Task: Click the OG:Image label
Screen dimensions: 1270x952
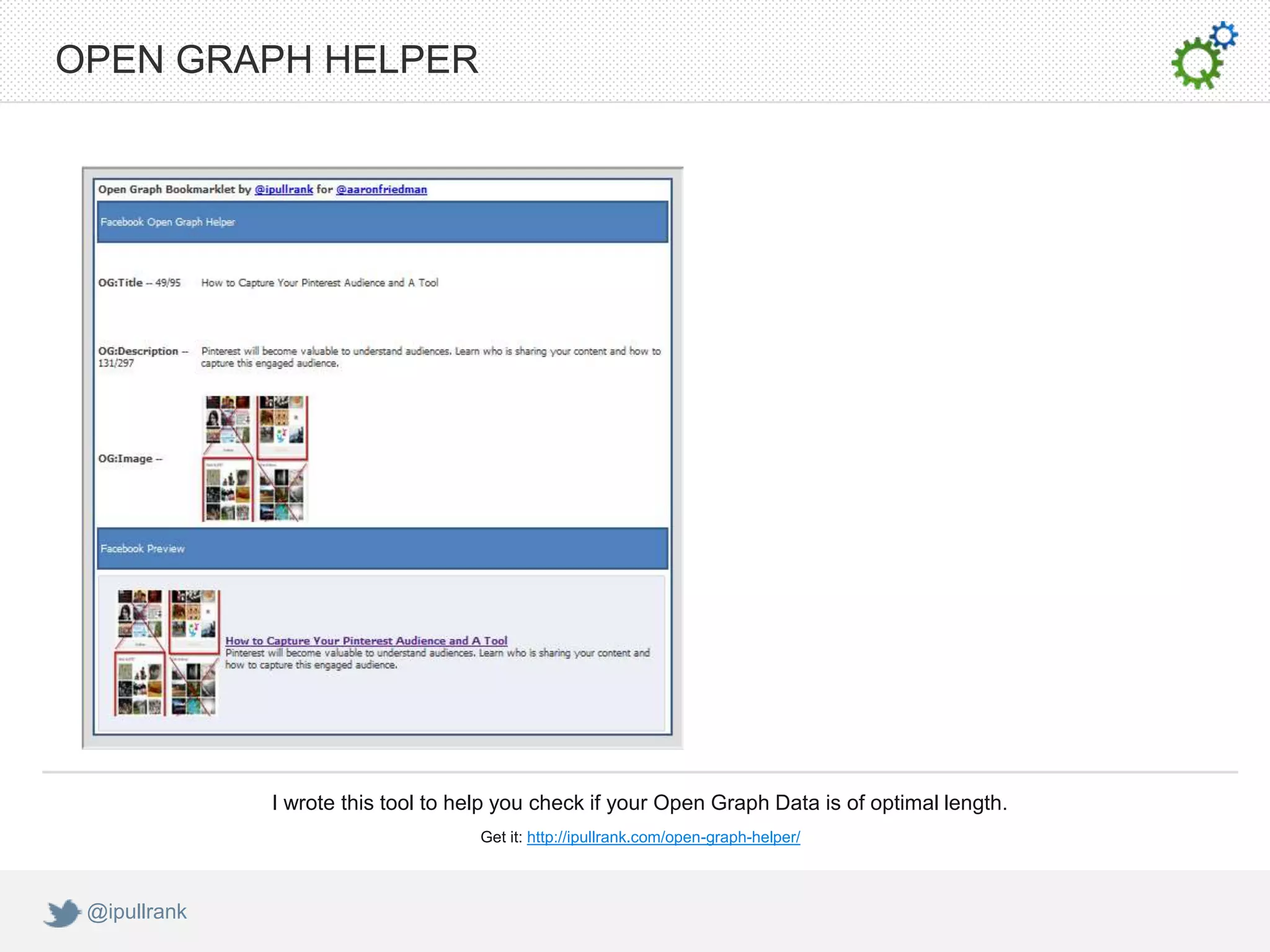Action: [130, 459]
